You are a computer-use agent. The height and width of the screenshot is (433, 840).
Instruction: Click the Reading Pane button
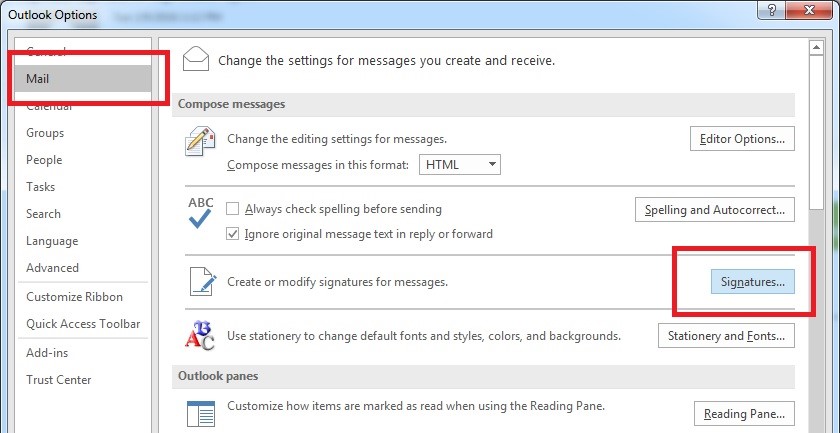coord(744,414)
